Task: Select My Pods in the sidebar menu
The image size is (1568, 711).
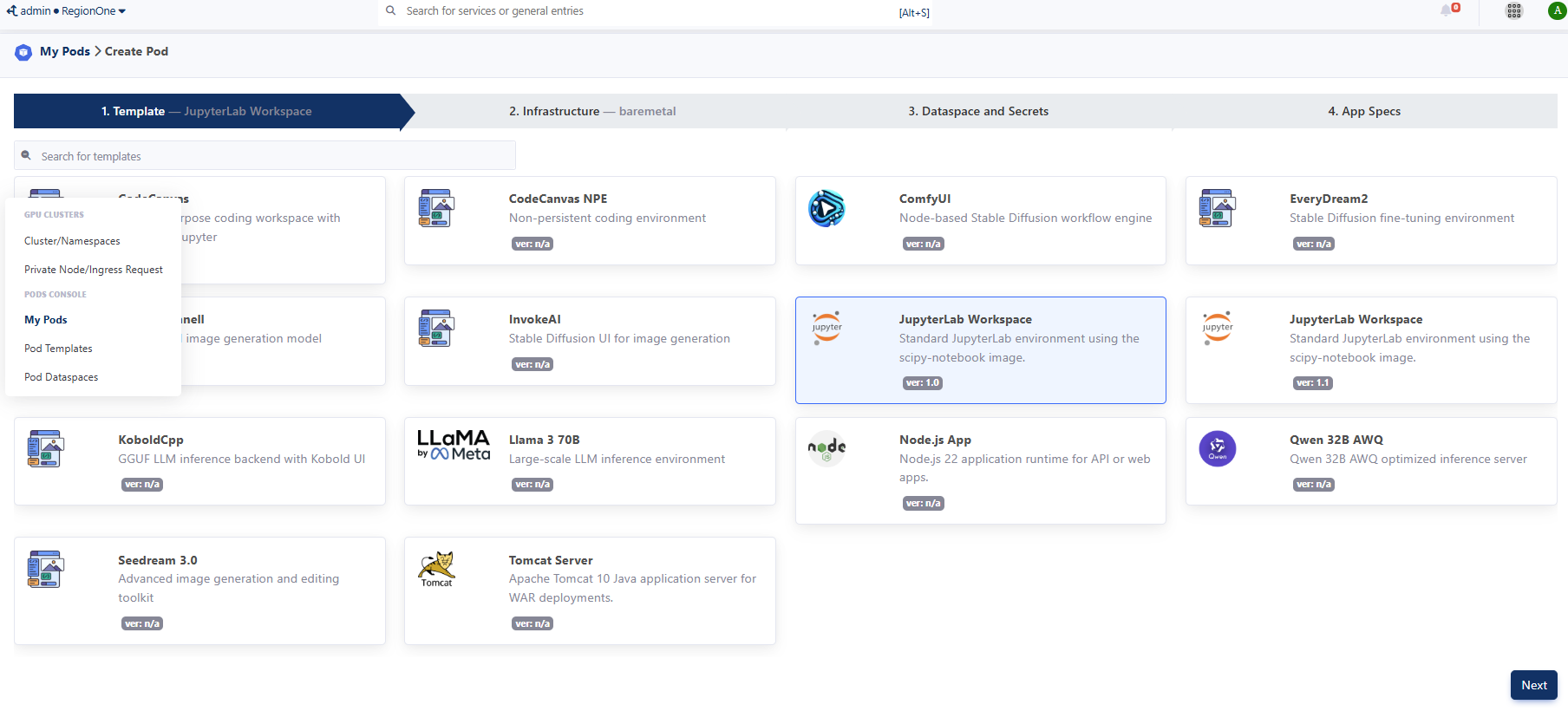Action: [x=46, y=320]
